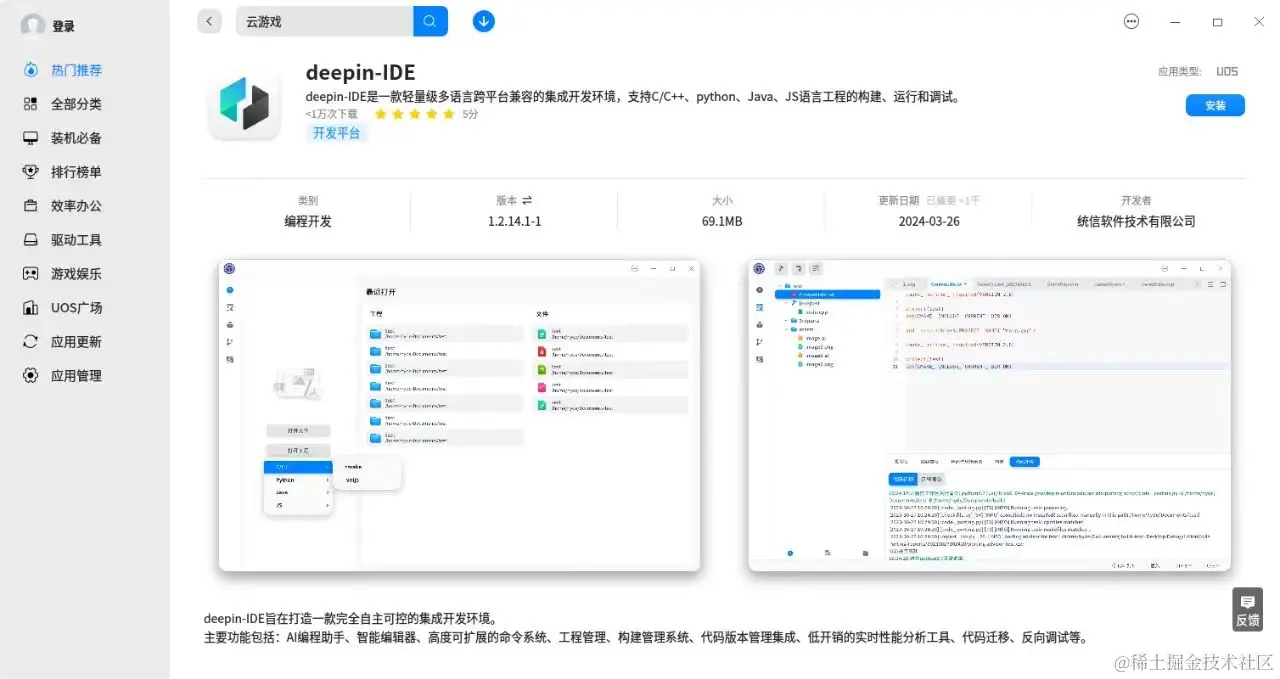
Task: Click the 安装 install button
Action: [1215, 105]
